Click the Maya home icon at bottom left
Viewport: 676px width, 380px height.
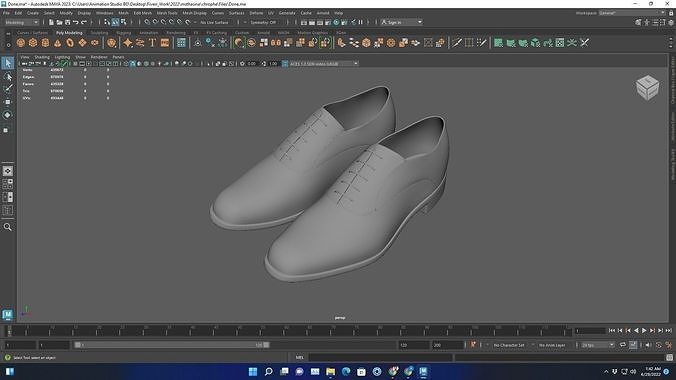(7, 314)
